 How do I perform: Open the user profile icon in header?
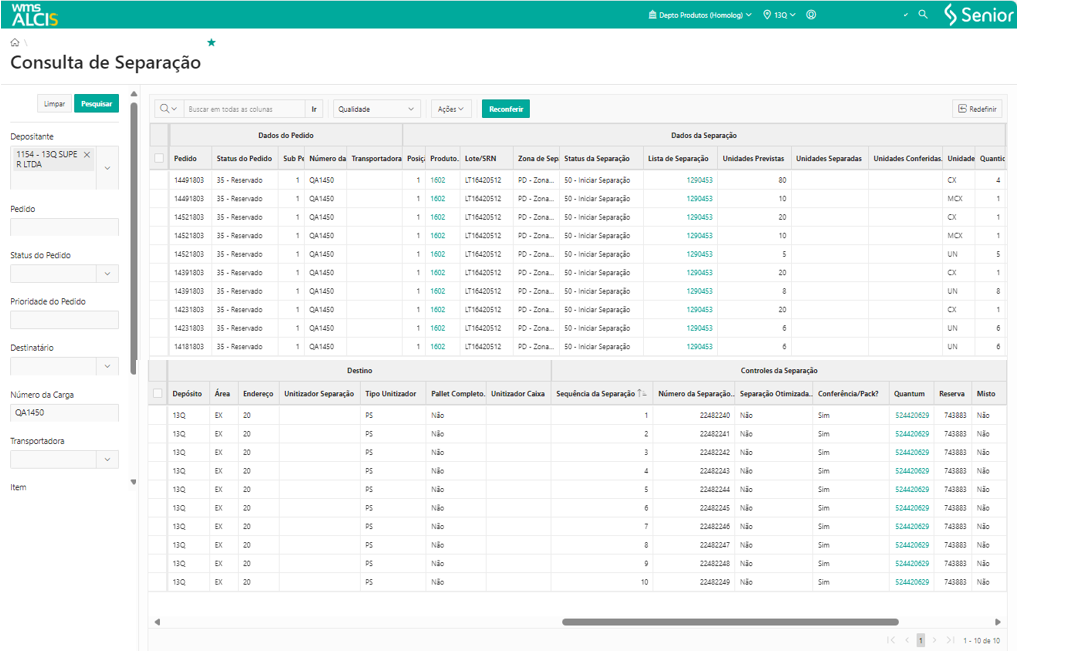coord(811,15)
